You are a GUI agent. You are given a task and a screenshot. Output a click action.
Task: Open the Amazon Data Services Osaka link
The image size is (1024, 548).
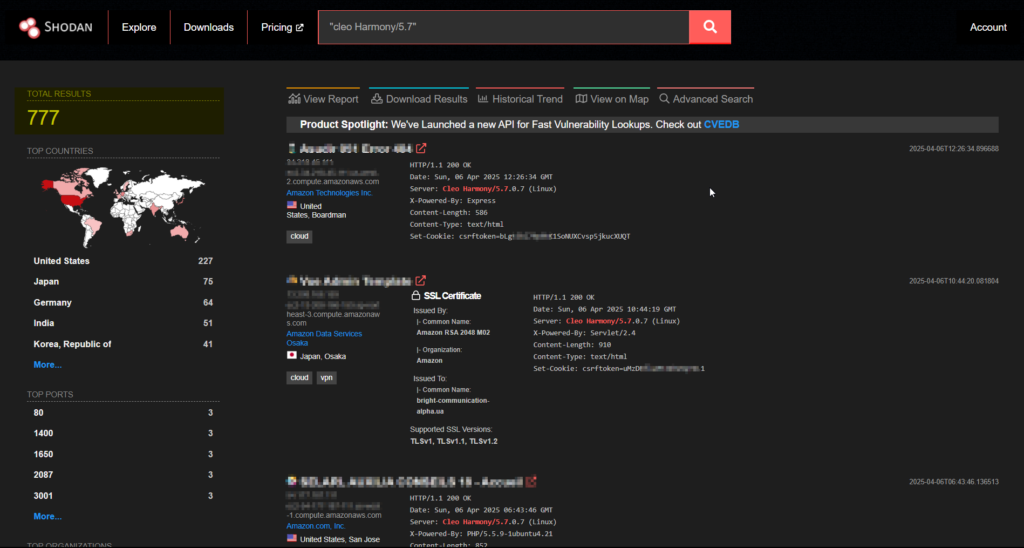point(324,338)
